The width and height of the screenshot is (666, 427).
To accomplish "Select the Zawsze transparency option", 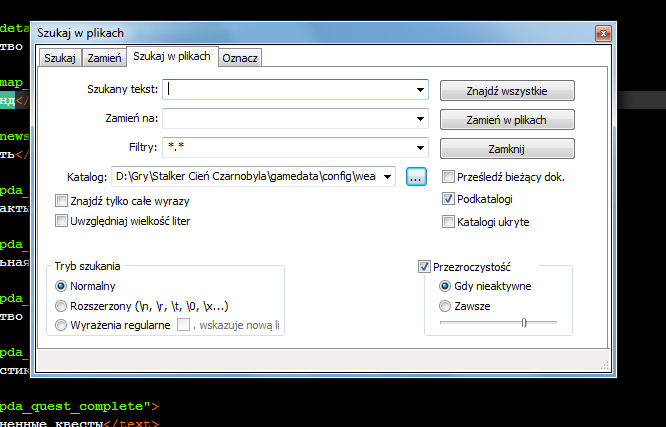I will 445,306.
